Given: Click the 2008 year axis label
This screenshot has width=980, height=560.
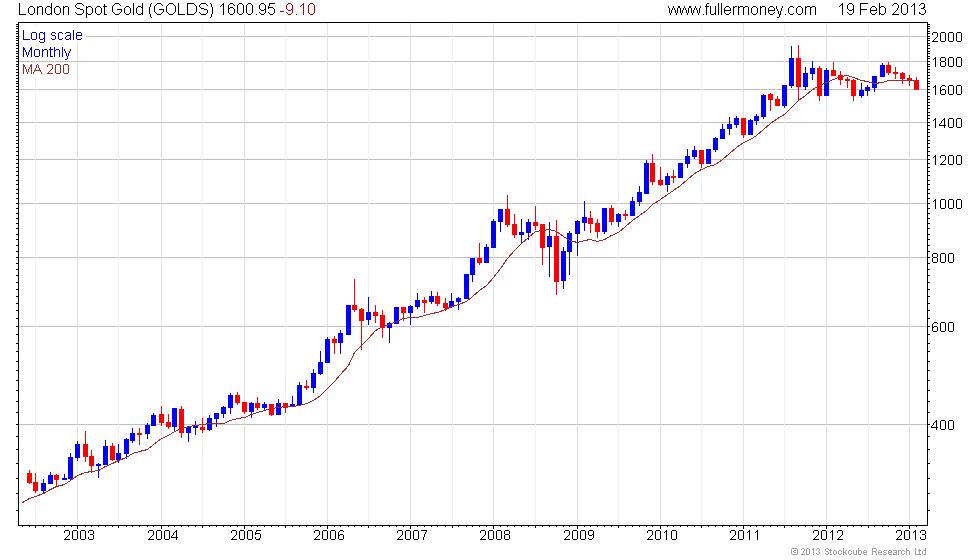Looking at the screenshot, I should click(x=495, y=535).
